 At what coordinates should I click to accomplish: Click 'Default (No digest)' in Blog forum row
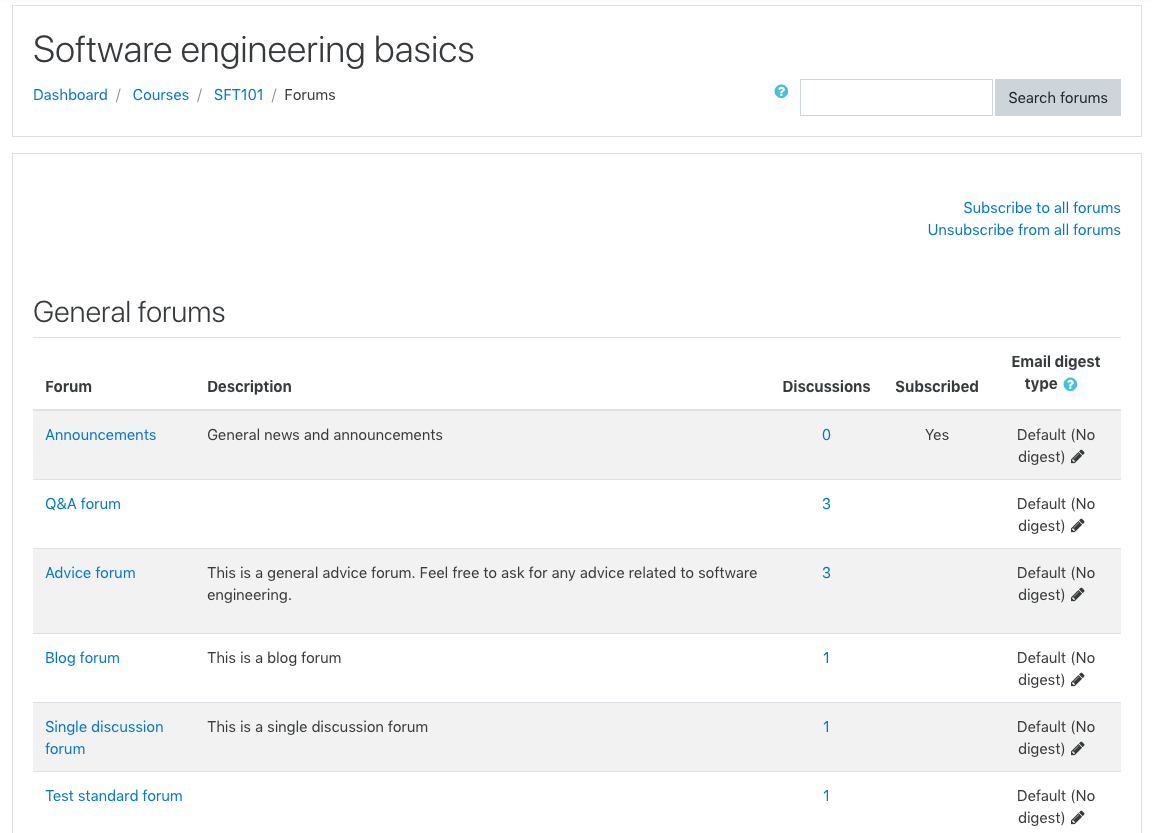pyautogui.click(x=1056, y=669)
